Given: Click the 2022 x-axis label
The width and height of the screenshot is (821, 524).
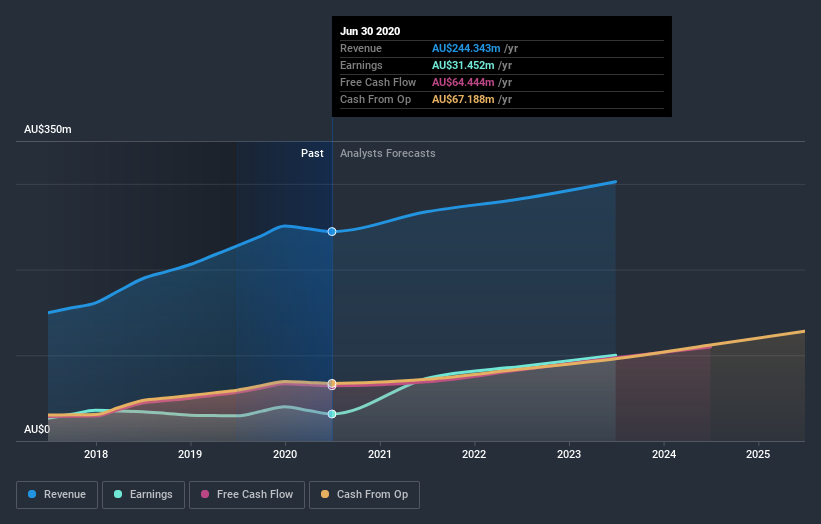Looking at the screenshot, I should (x=474, y=454).
